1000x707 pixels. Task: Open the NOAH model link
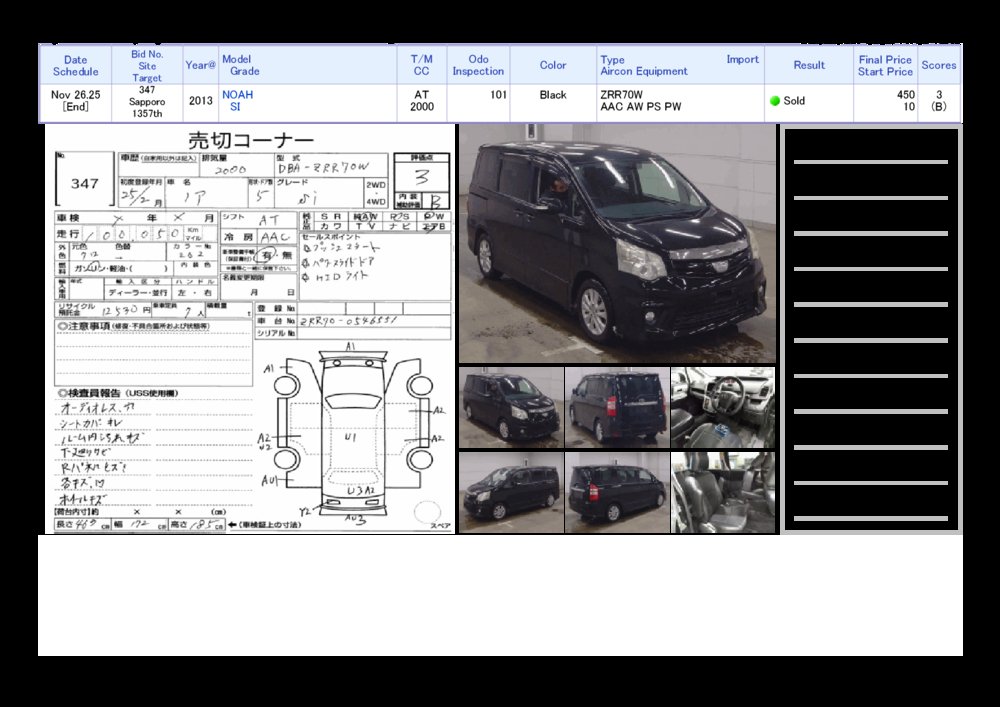click(x=237, y=94)
